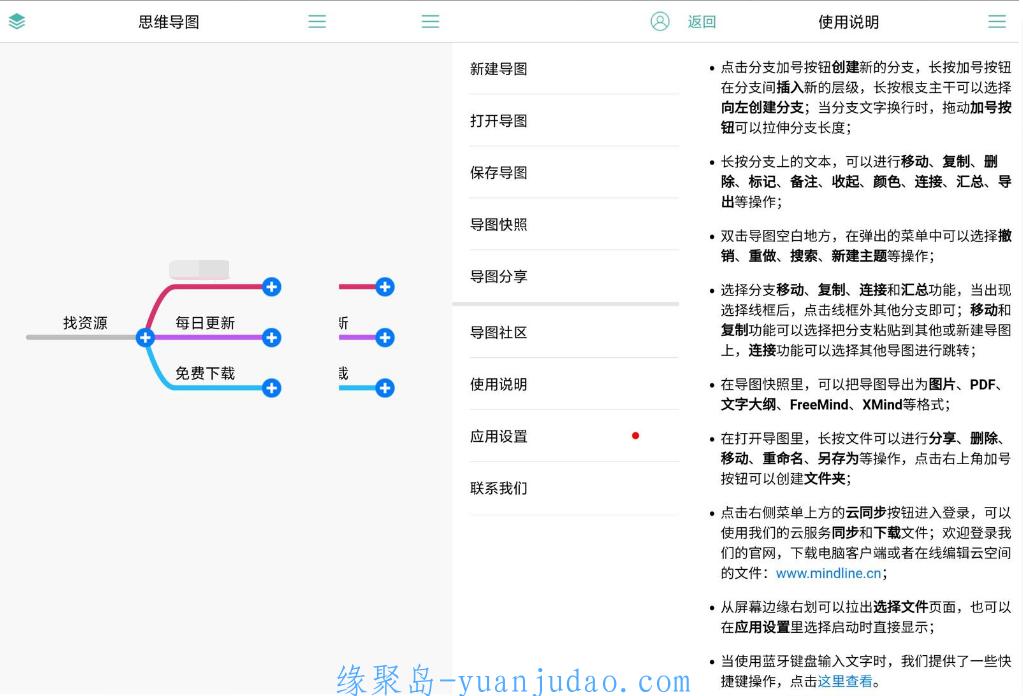Tap 导图分享 menu entry
This screenshot has height=696, width=1023.
pyautogui.click(x=499, y=277)
